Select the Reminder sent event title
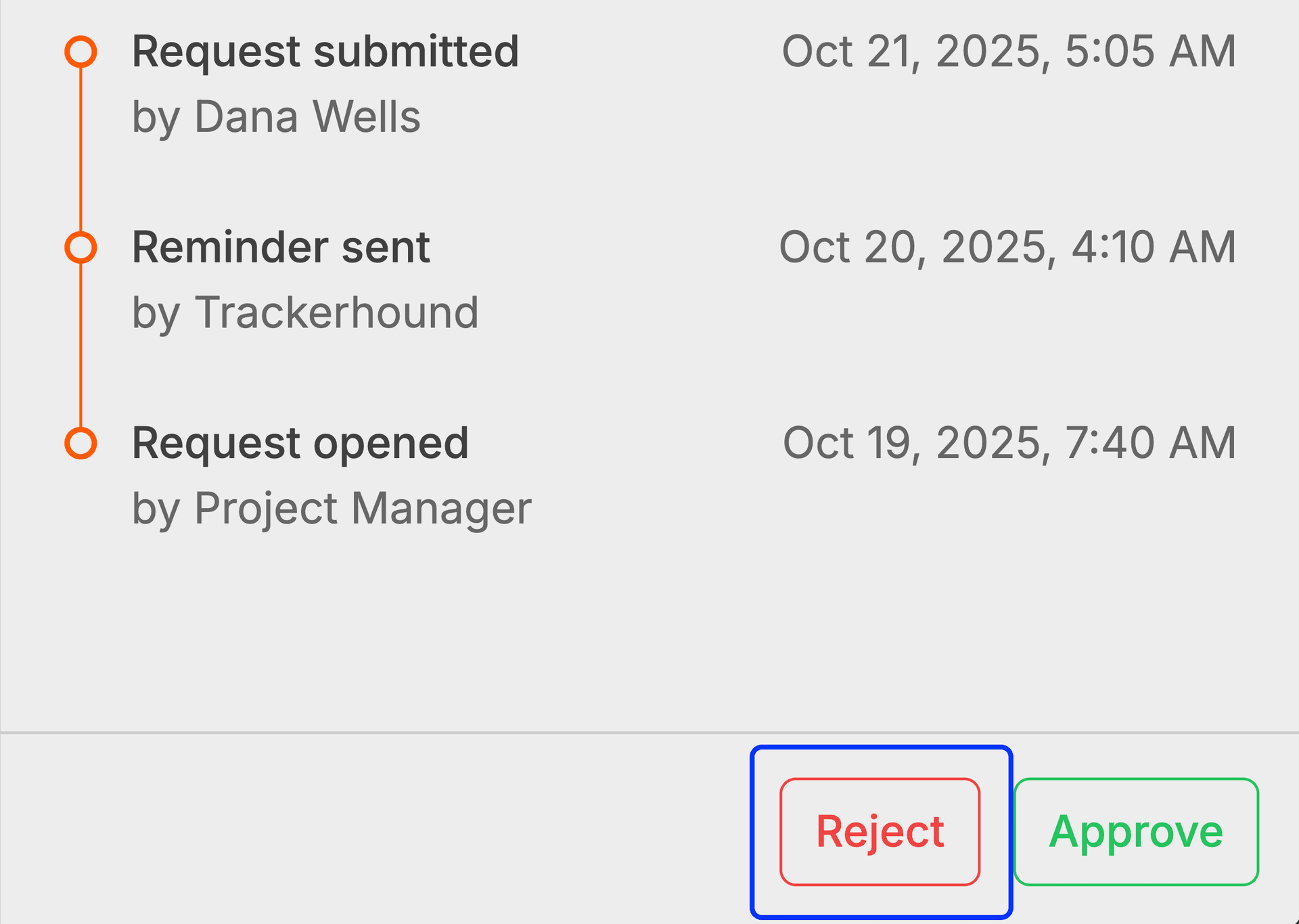The width and height of the screenshot is (1299, 924). click(x=281, y=247)
